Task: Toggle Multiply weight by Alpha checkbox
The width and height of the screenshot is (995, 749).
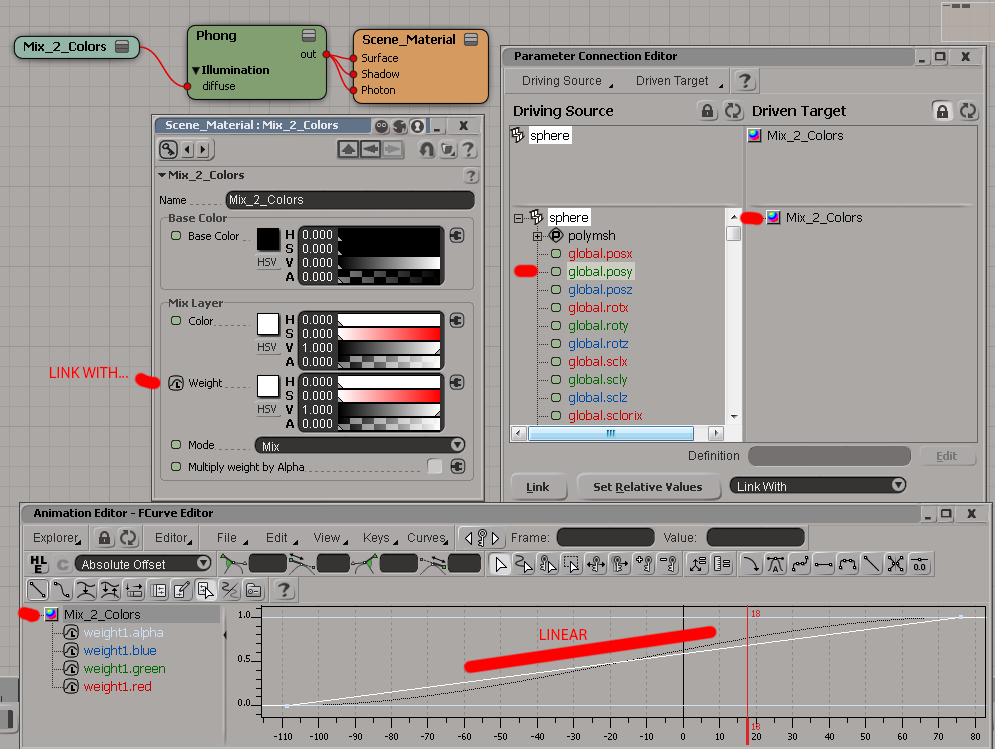Action: tap(435, 467)
